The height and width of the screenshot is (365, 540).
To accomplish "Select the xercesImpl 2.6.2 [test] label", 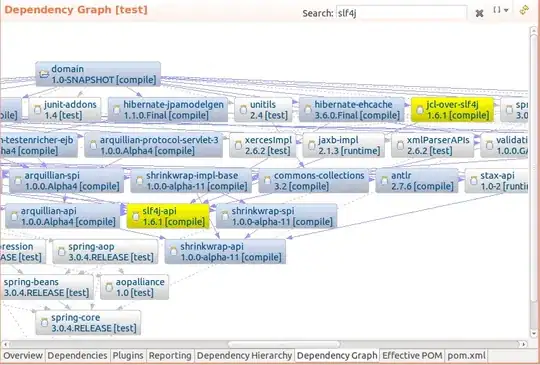I will coord(268,145).
